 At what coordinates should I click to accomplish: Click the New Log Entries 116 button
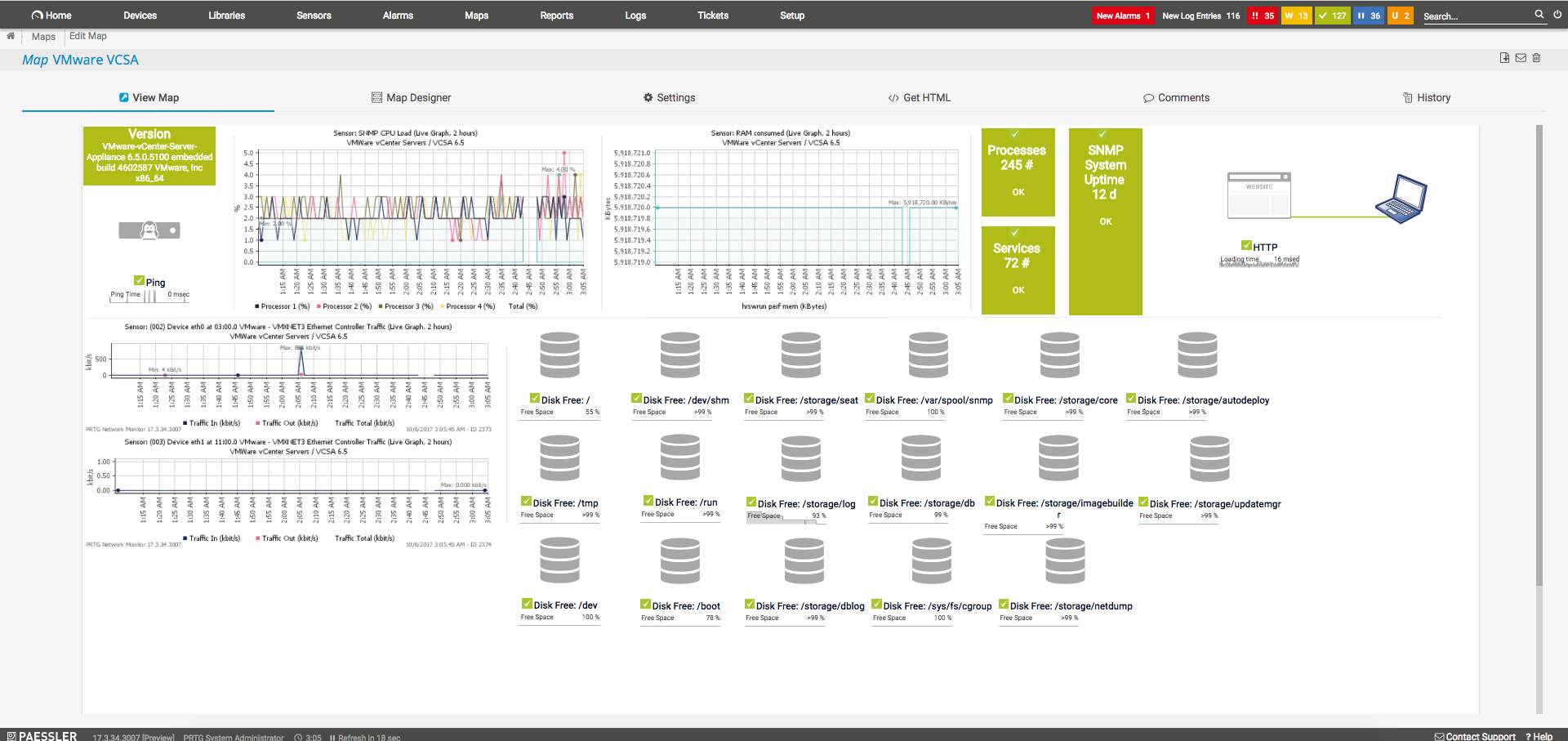pos(1200,16)
